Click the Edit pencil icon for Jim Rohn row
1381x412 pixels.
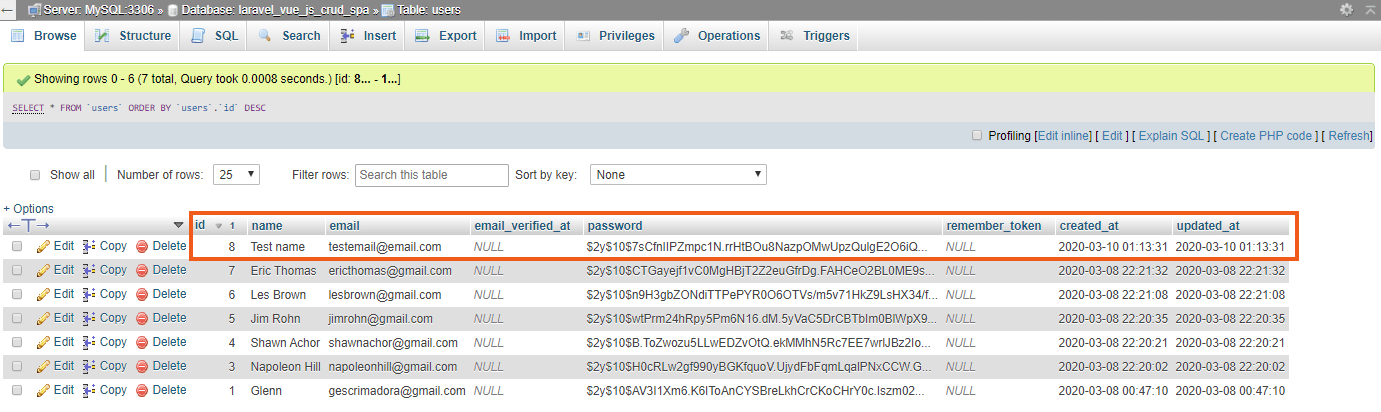click(43, 318)
